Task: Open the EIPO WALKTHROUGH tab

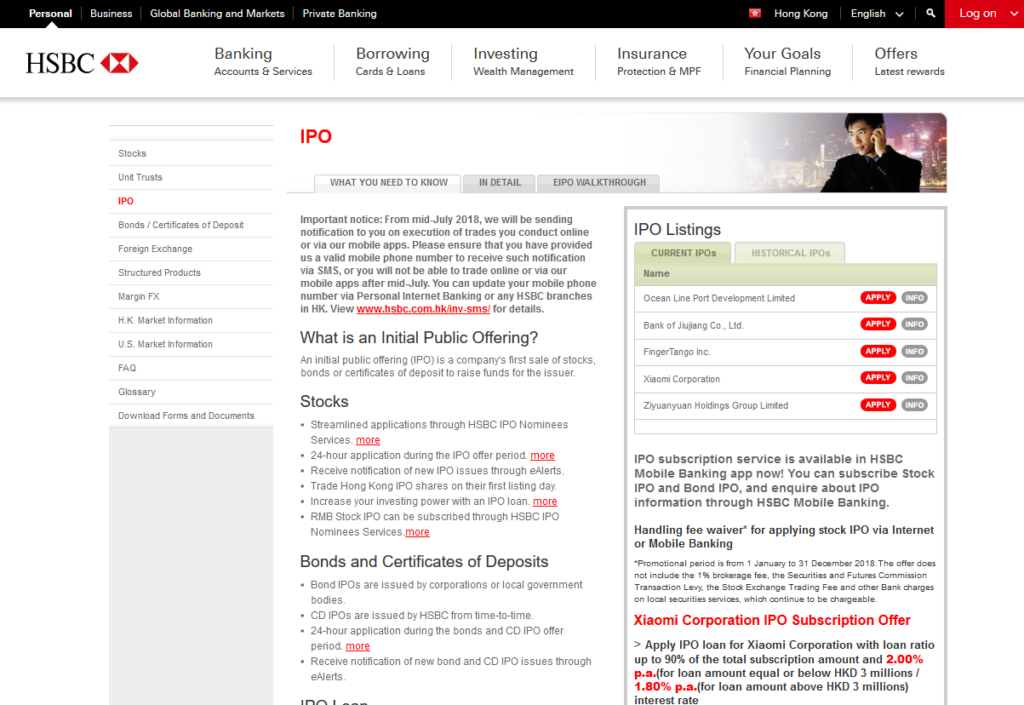Action: [598, 183]
